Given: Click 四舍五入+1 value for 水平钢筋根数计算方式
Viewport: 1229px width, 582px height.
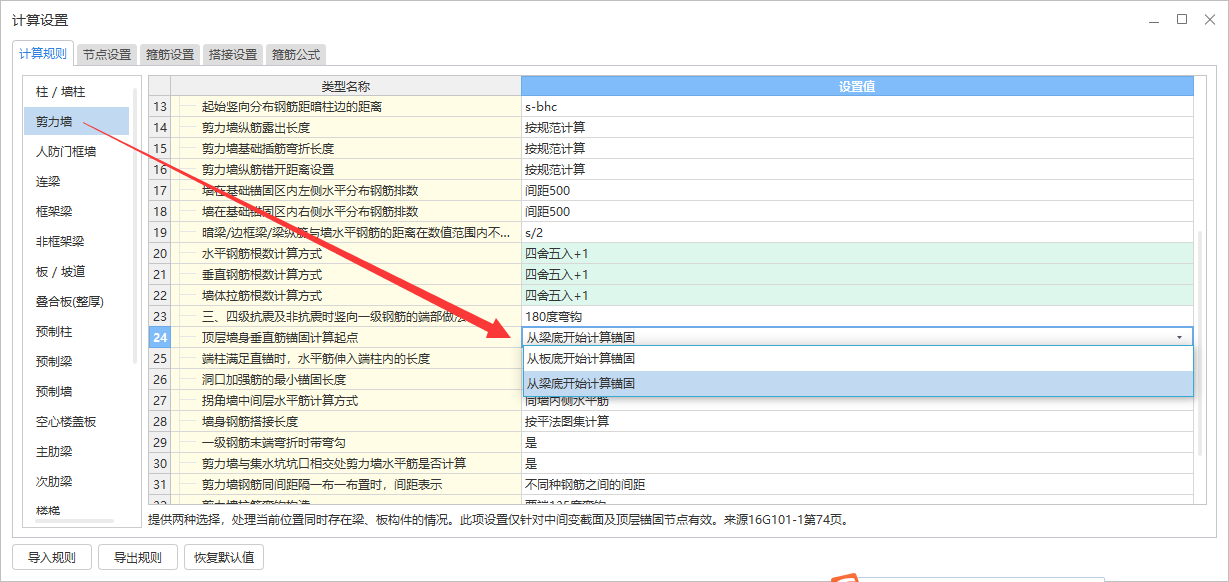Looking at the screenshot, I should [x=857, y=253].
